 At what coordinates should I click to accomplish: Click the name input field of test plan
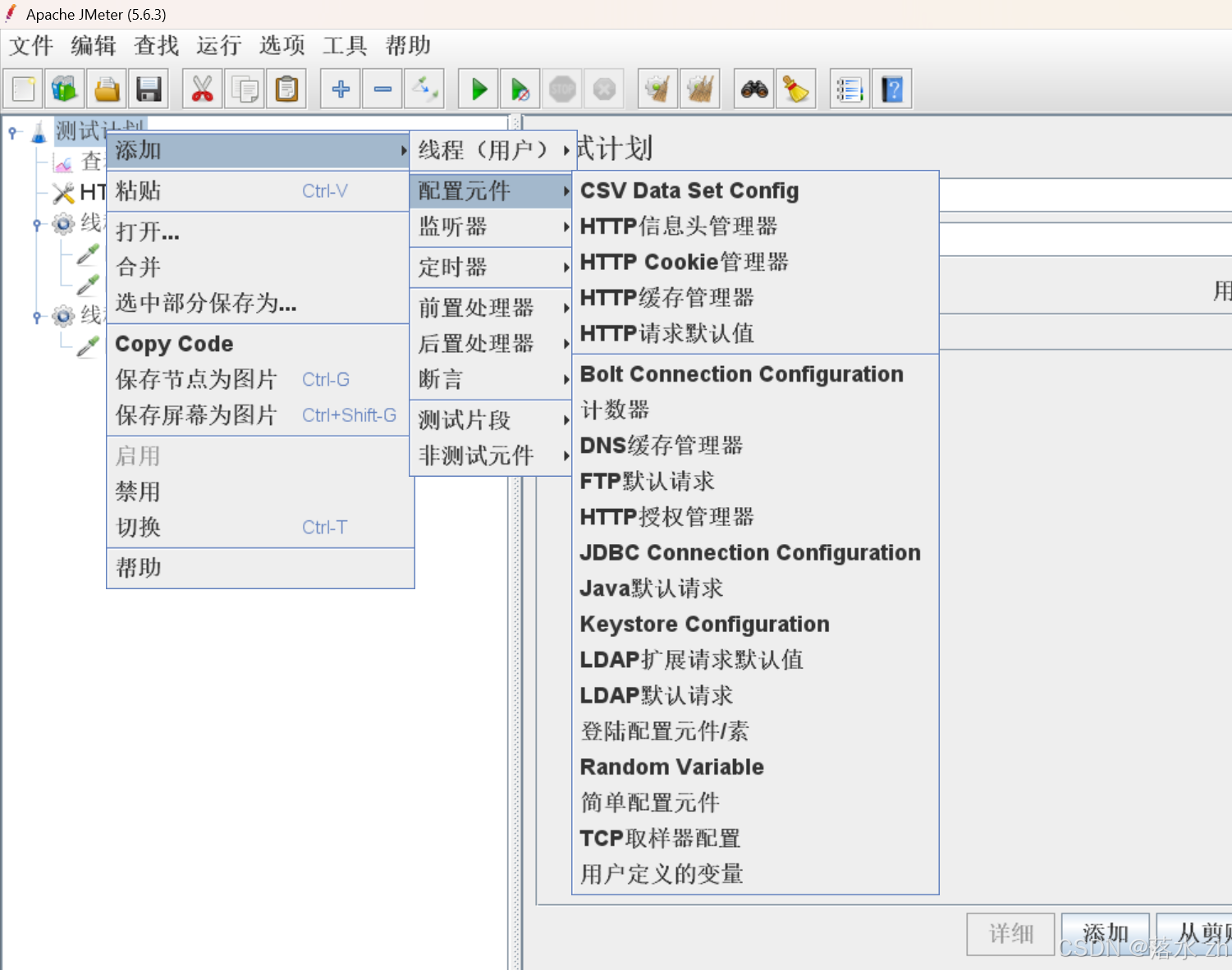(x=1085, y=196)
